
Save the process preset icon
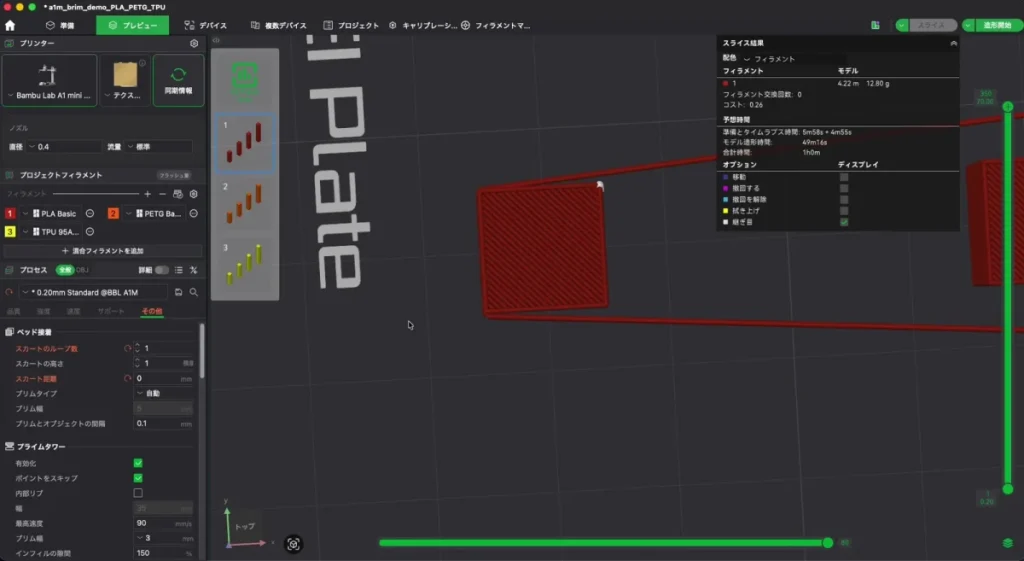178,293
